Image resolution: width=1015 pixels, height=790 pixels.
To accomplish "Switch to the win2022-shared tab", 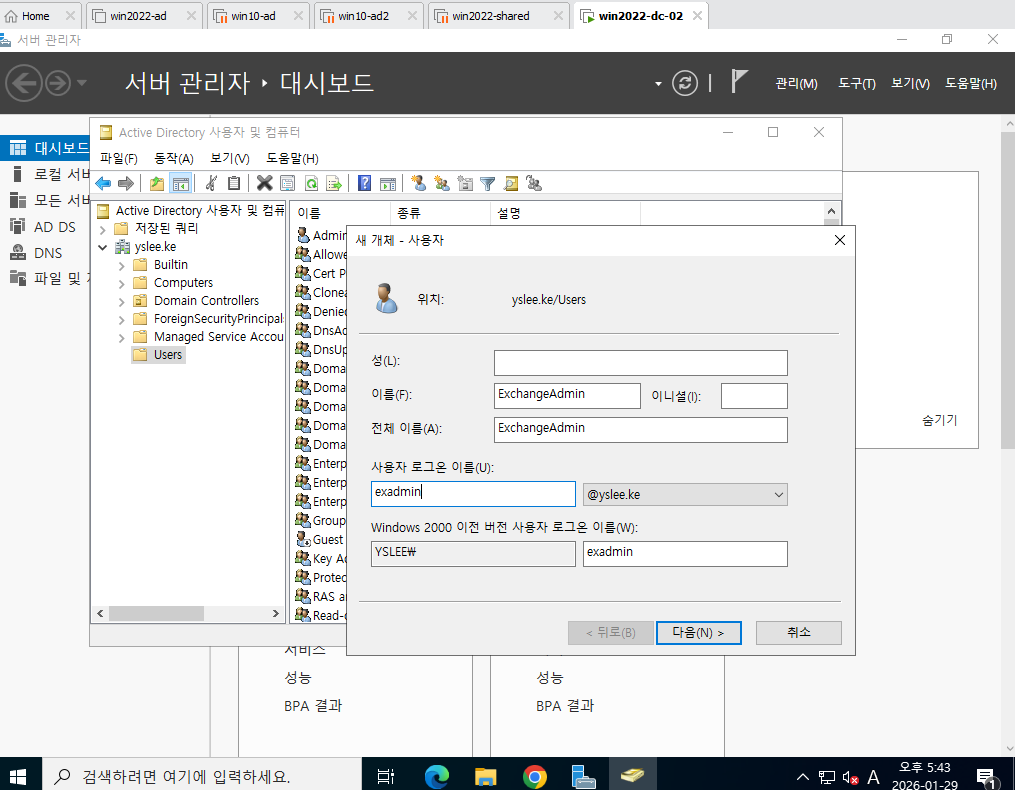I will coord(497,16).
